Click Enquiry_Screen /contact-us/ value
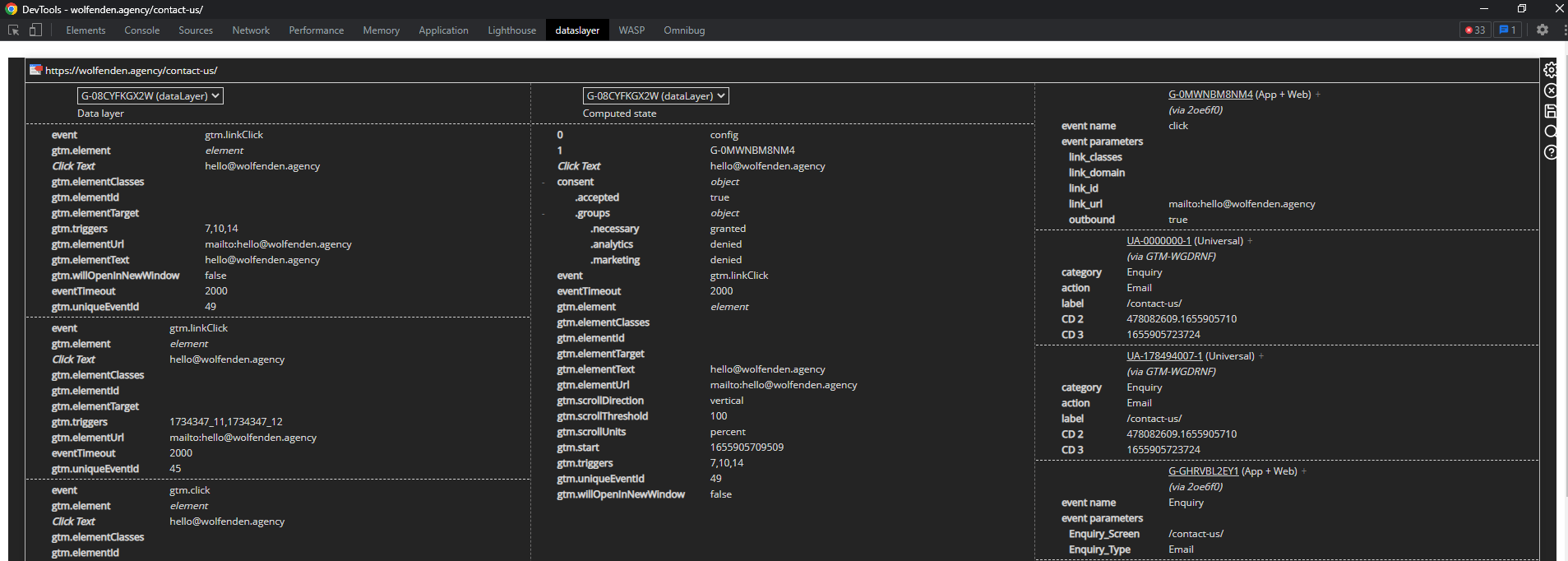 pyautogui.click(x=1196, y=534)
